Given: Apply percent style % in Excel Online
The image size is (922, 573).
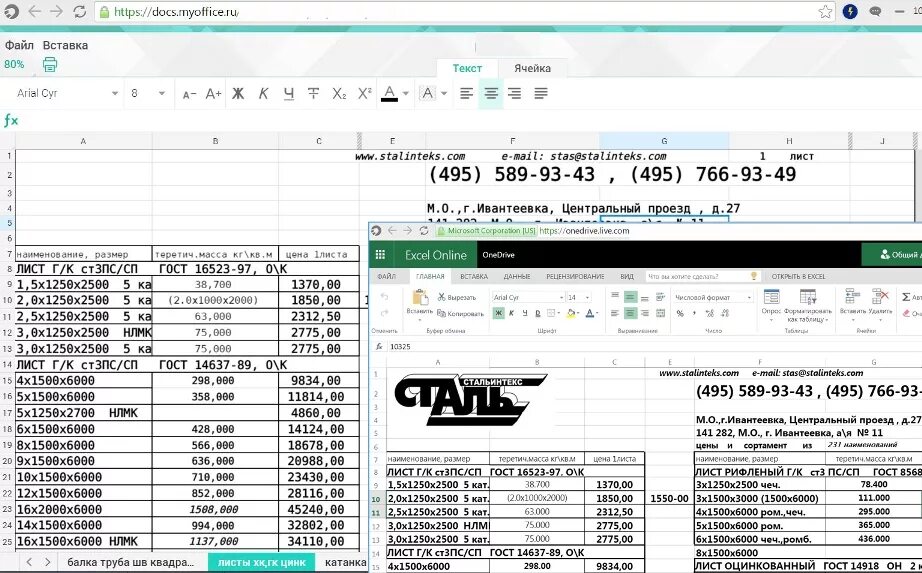Looking at the screenshot, I should coord(680,313).
